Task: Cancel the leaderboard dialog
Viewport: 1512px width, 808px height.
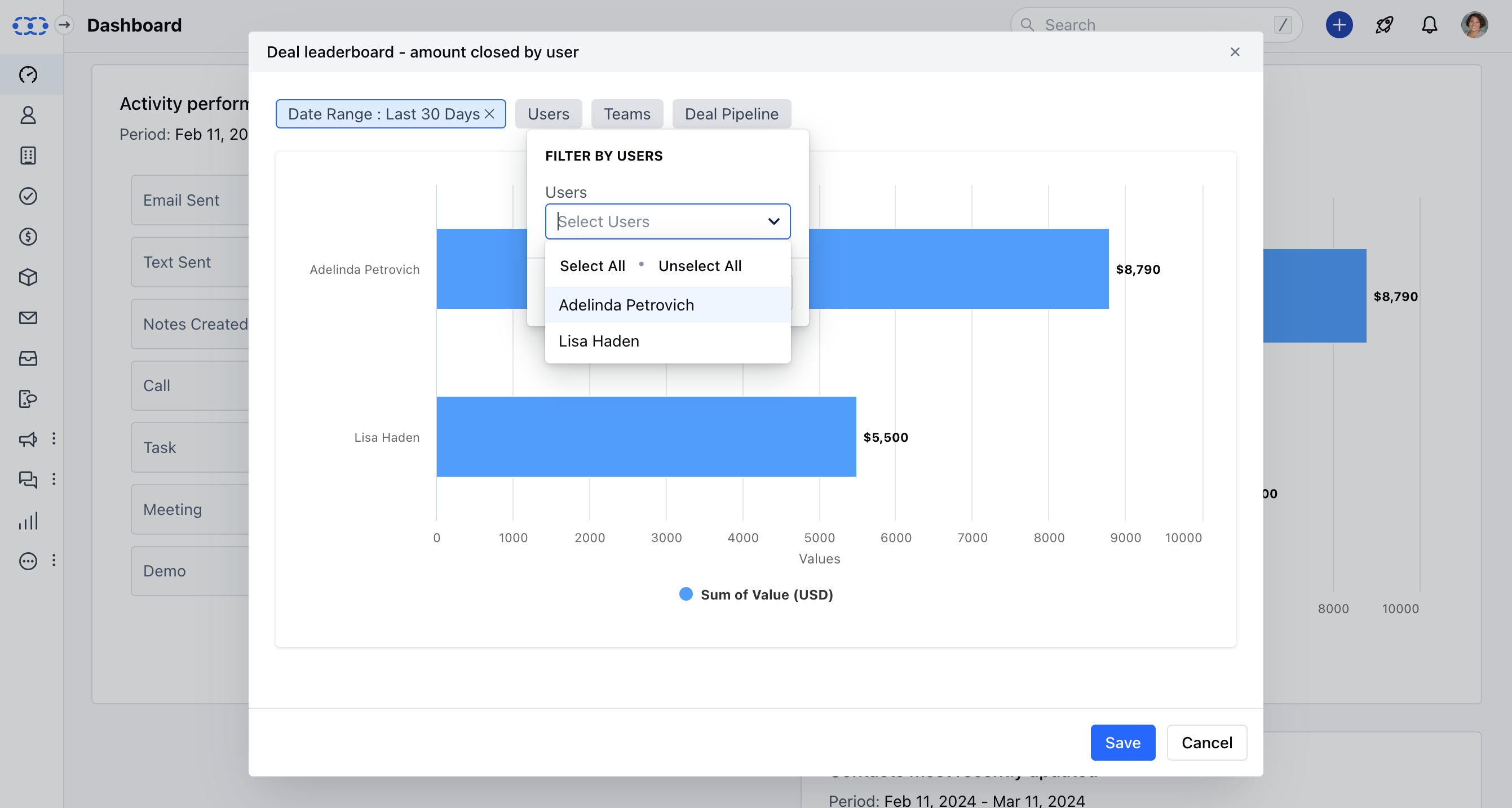Action: click(1207, 742)
